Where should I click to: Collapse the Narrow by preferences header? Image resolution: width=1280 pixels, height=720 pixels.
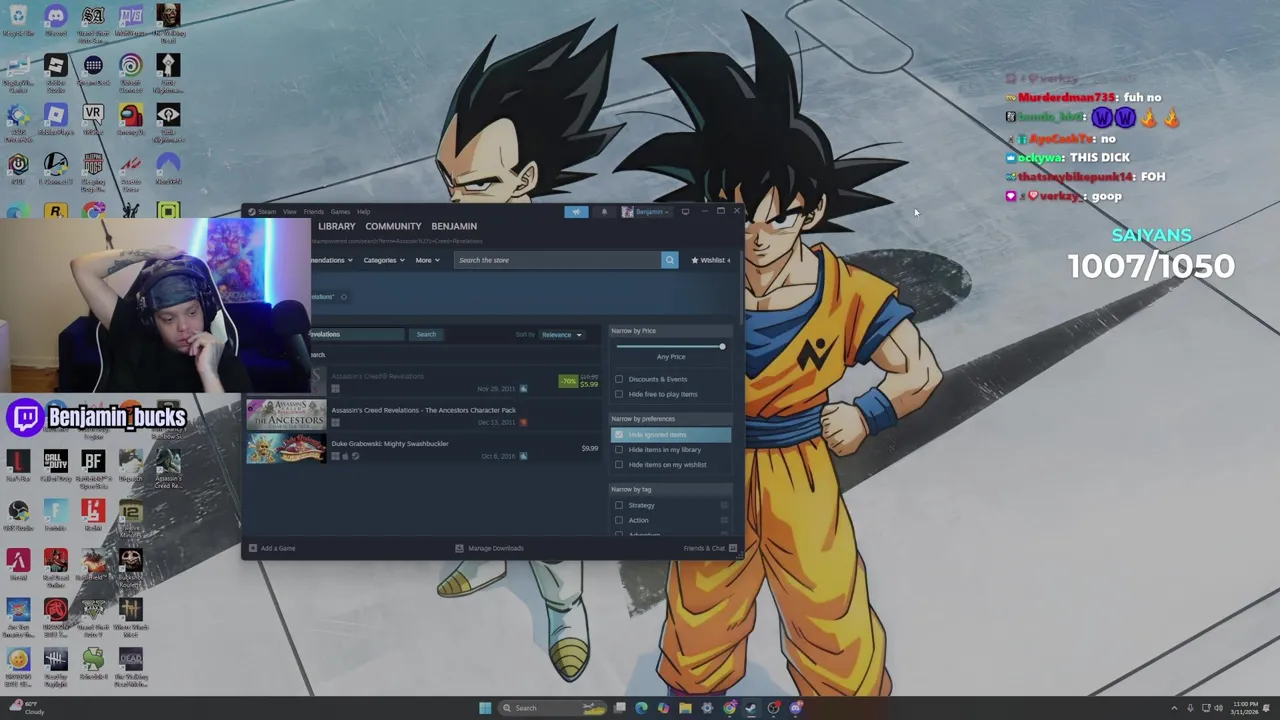pyautogui.click(x=671, y=419)
